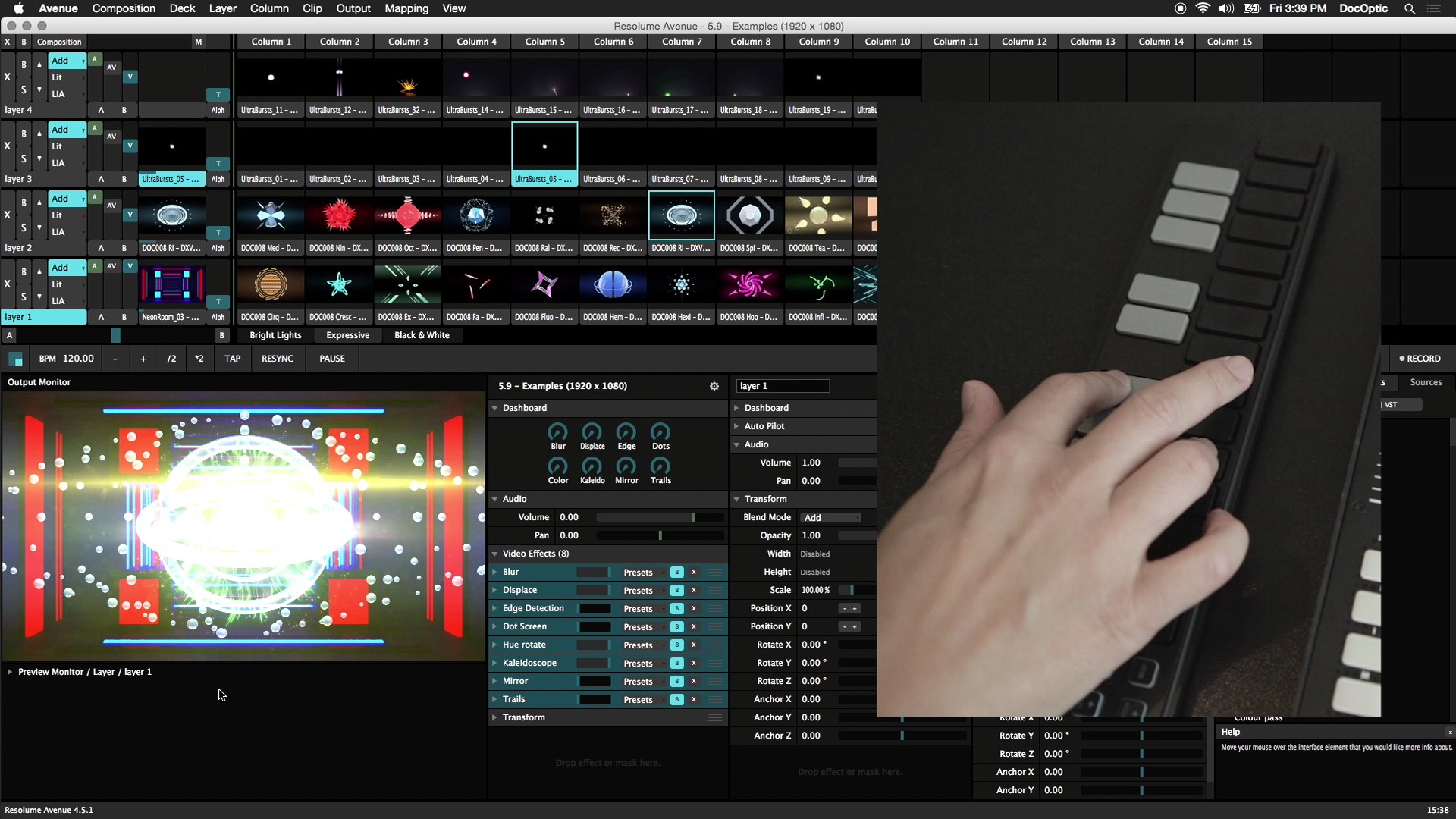Move layer 2 up with arrow
This screenshot has height=819, width=1456.
(39, 202)
